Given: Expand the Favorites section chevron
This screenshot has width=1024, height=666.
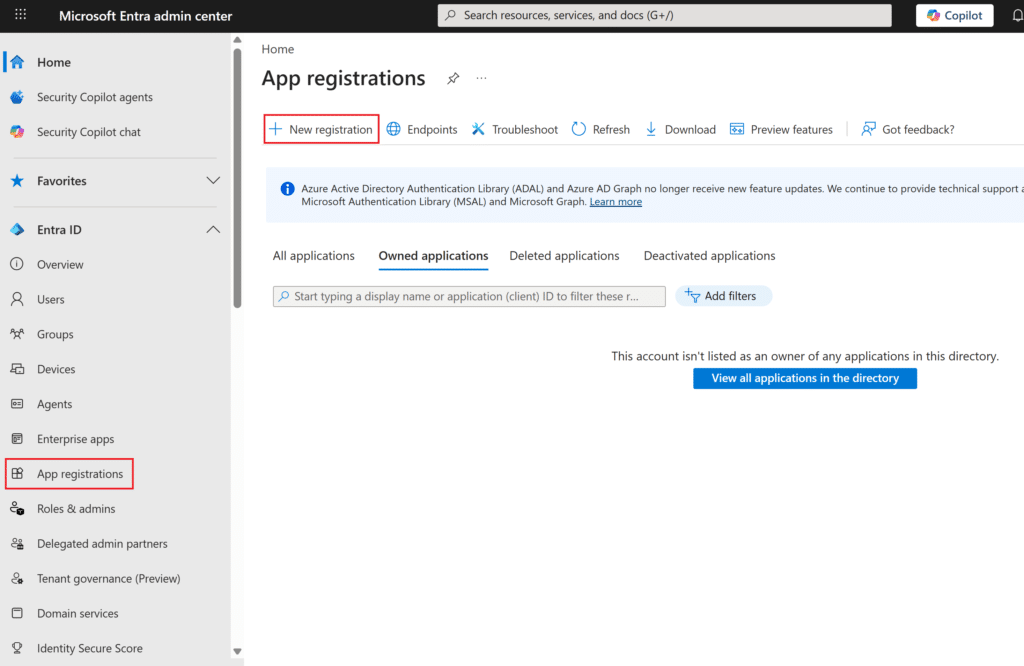Looking at the screenshot, I should (213, 180).
